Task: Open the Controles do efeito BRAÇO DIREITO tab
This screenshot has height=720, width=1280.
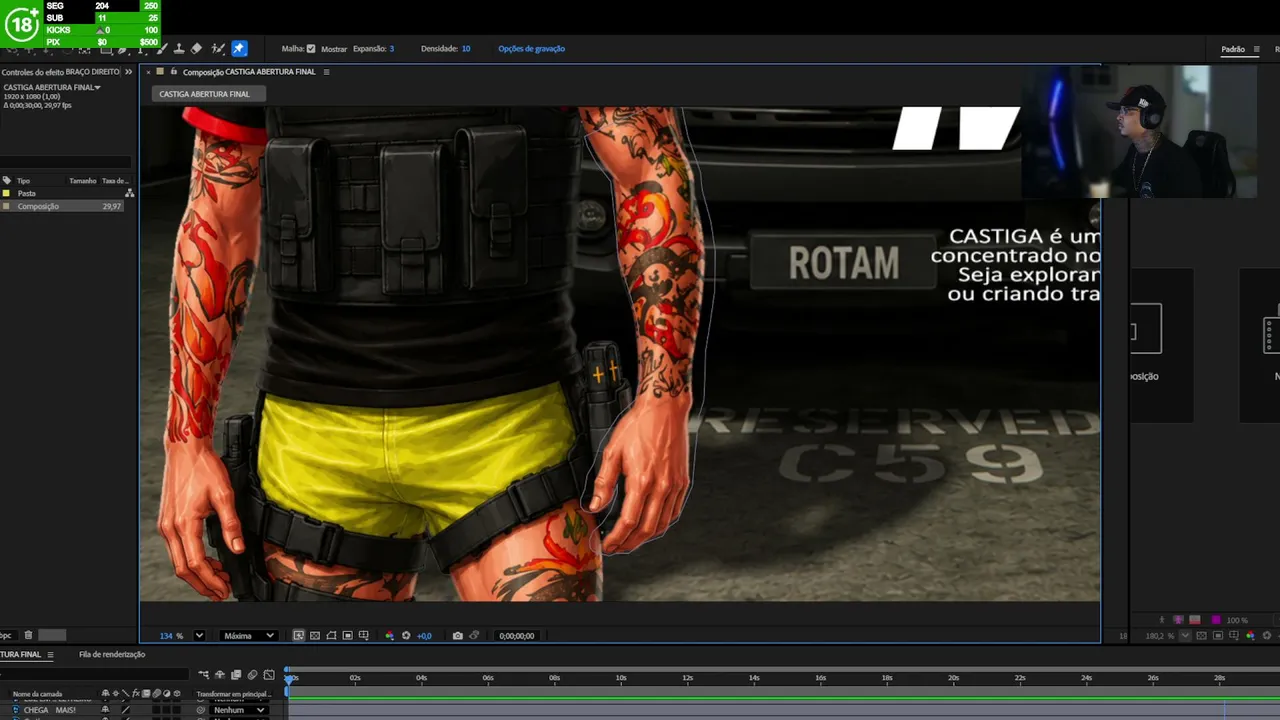Action: (61, 72)
